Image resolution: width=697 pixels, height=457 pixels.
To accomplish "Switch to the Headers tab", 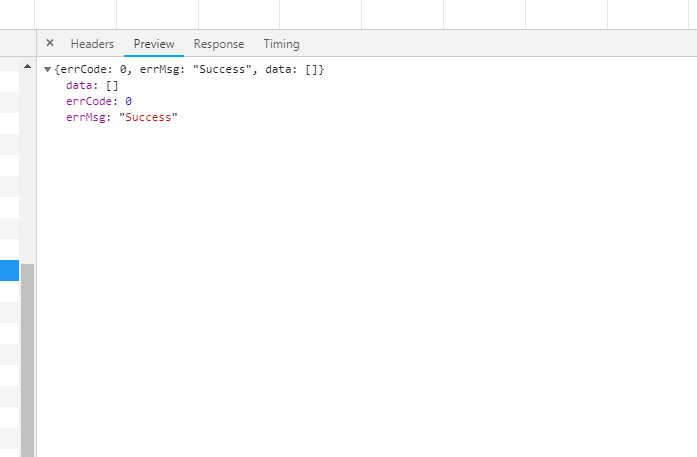I will click(92, 44).
